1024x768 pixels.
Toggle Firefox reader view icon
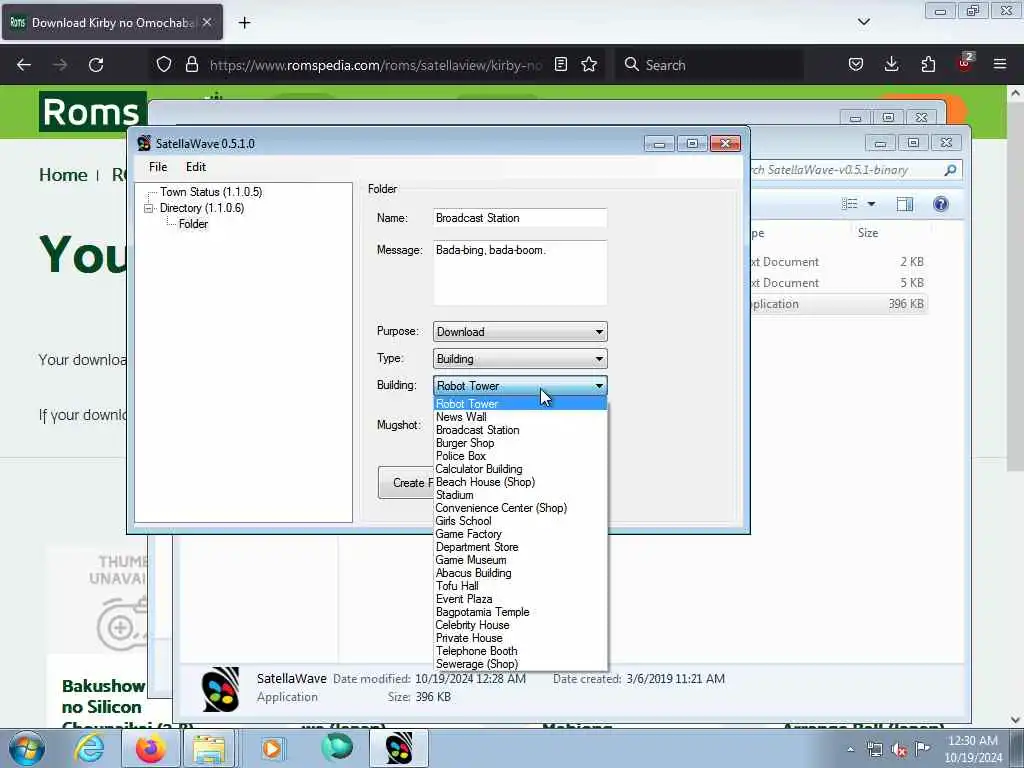tap(560, 65)
